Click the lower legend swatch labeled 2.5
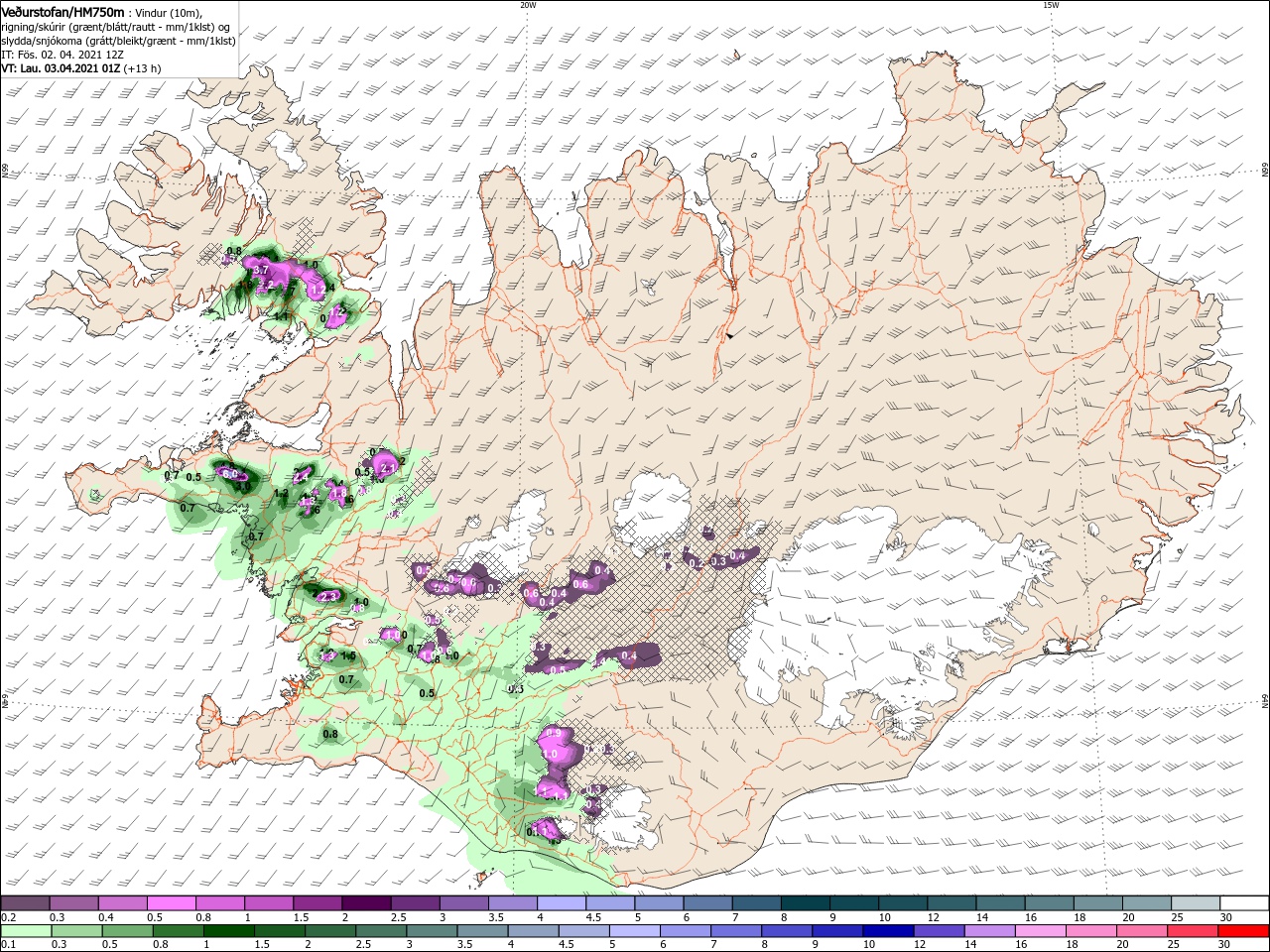This screenshot has width=1270, height=952. [x=381, y=931]
